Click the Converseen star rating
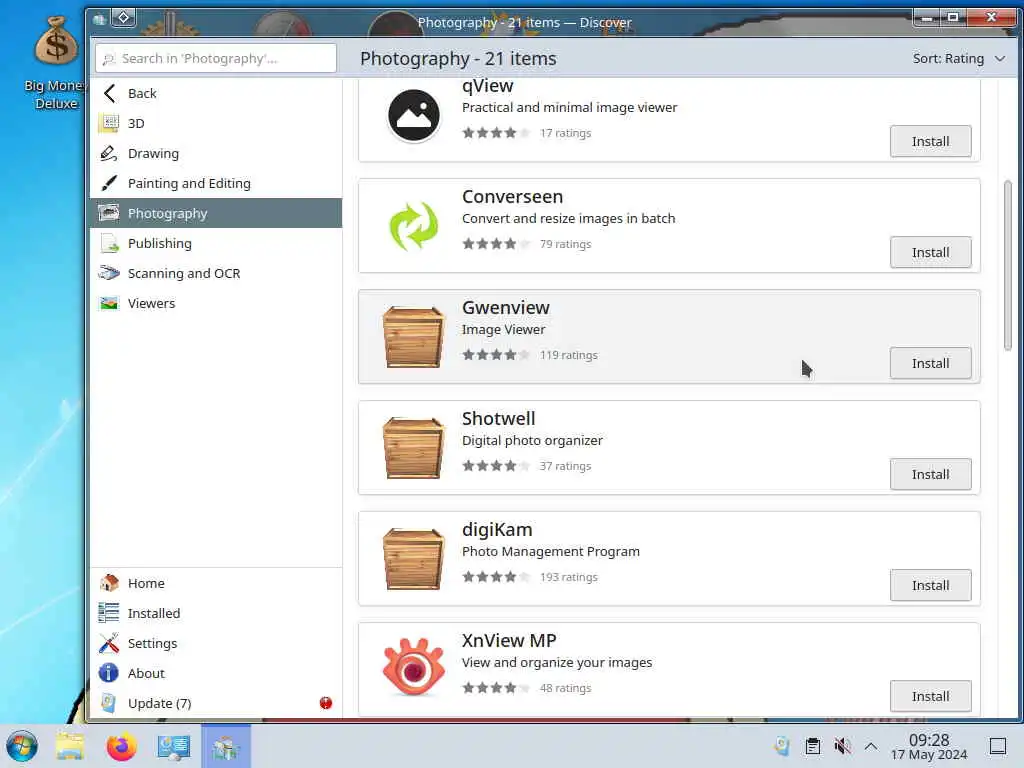Viewport: 1024px width, 768px height. (496, 244)
